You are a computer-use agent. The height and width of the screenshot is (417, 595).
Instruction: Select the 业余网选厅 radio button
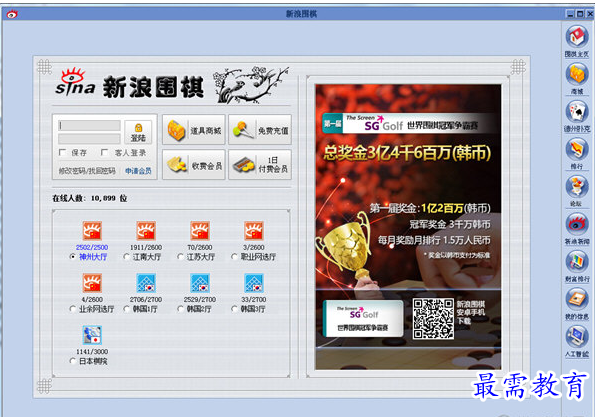click(73, 309)
